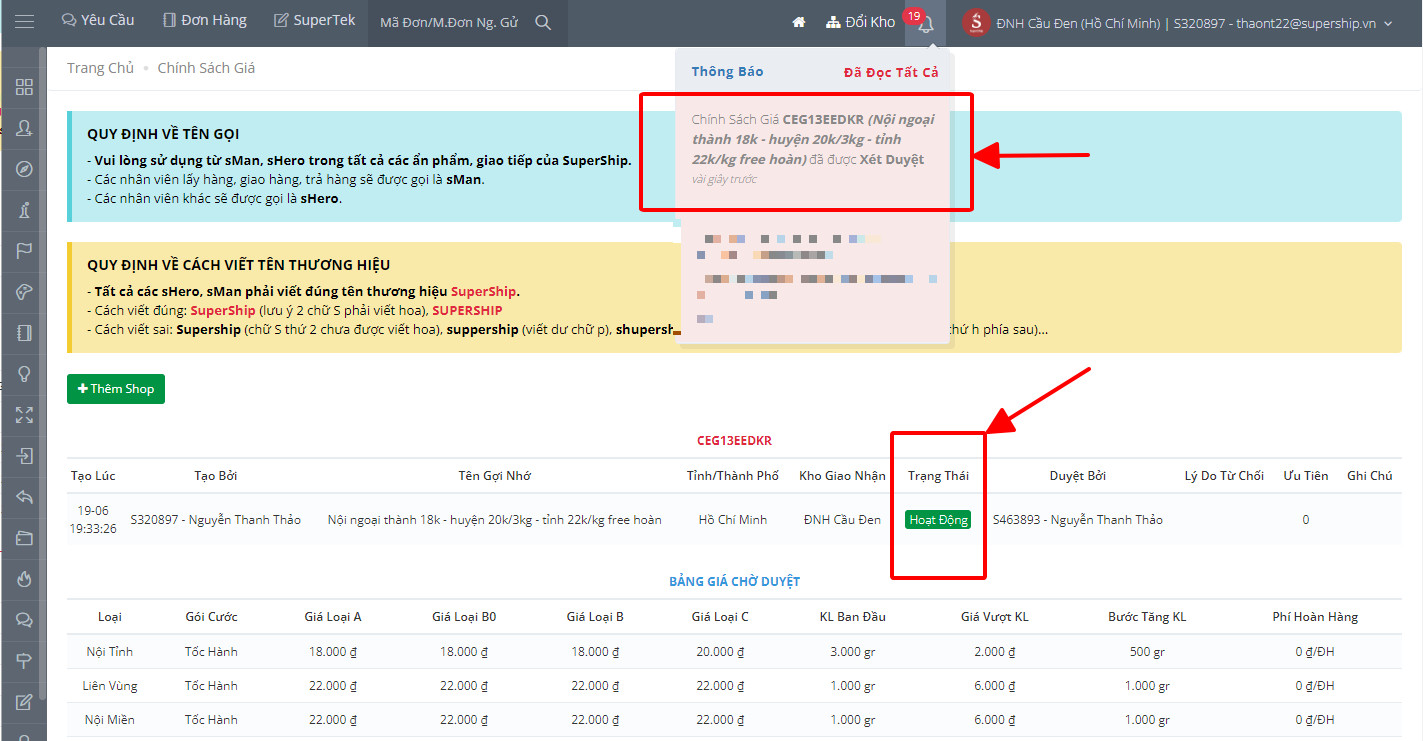Click the 500 gr weight step cell
The height and width of the screenshot is (741, 1423).
1147,652
